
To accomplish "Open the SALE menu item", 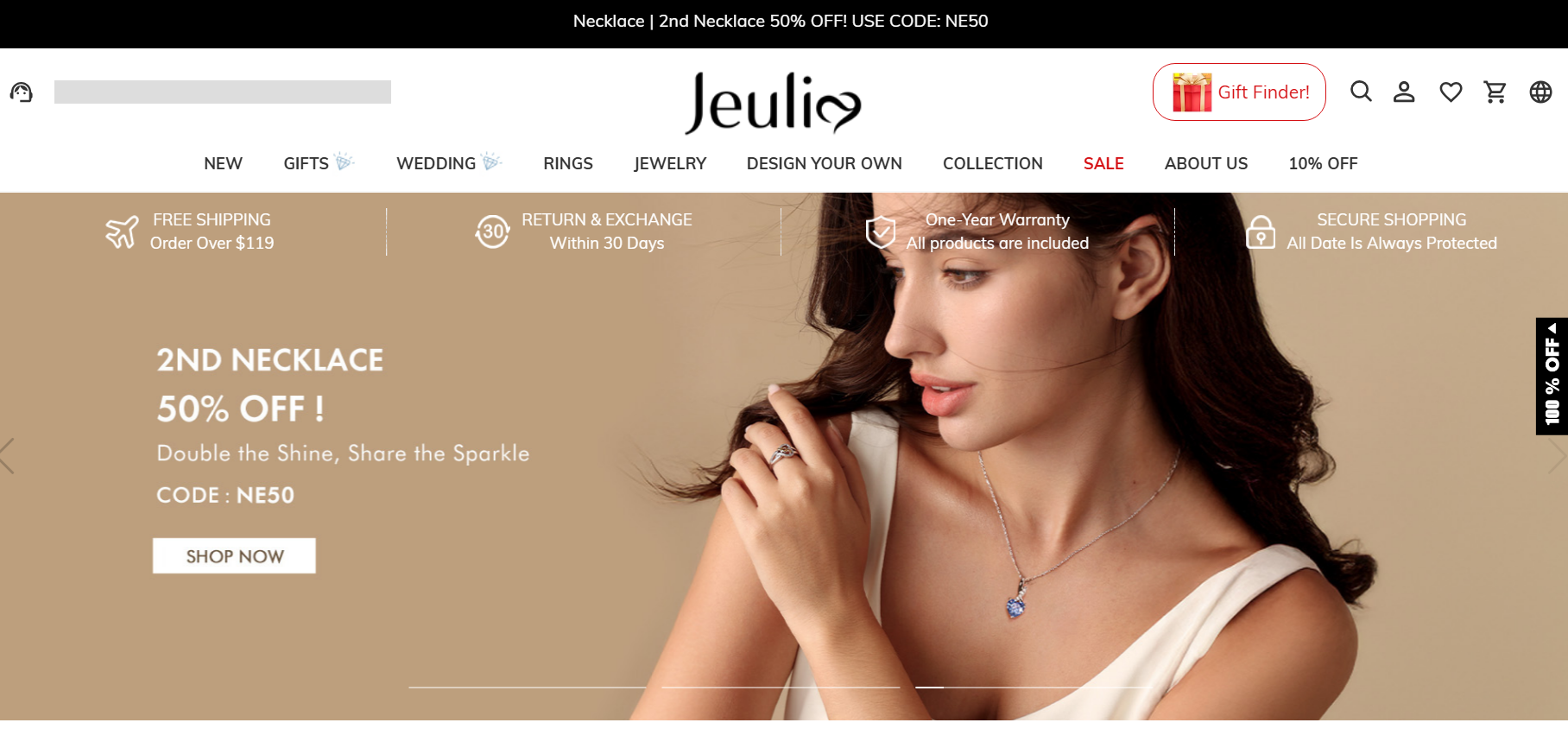I will pos(1103,163).
